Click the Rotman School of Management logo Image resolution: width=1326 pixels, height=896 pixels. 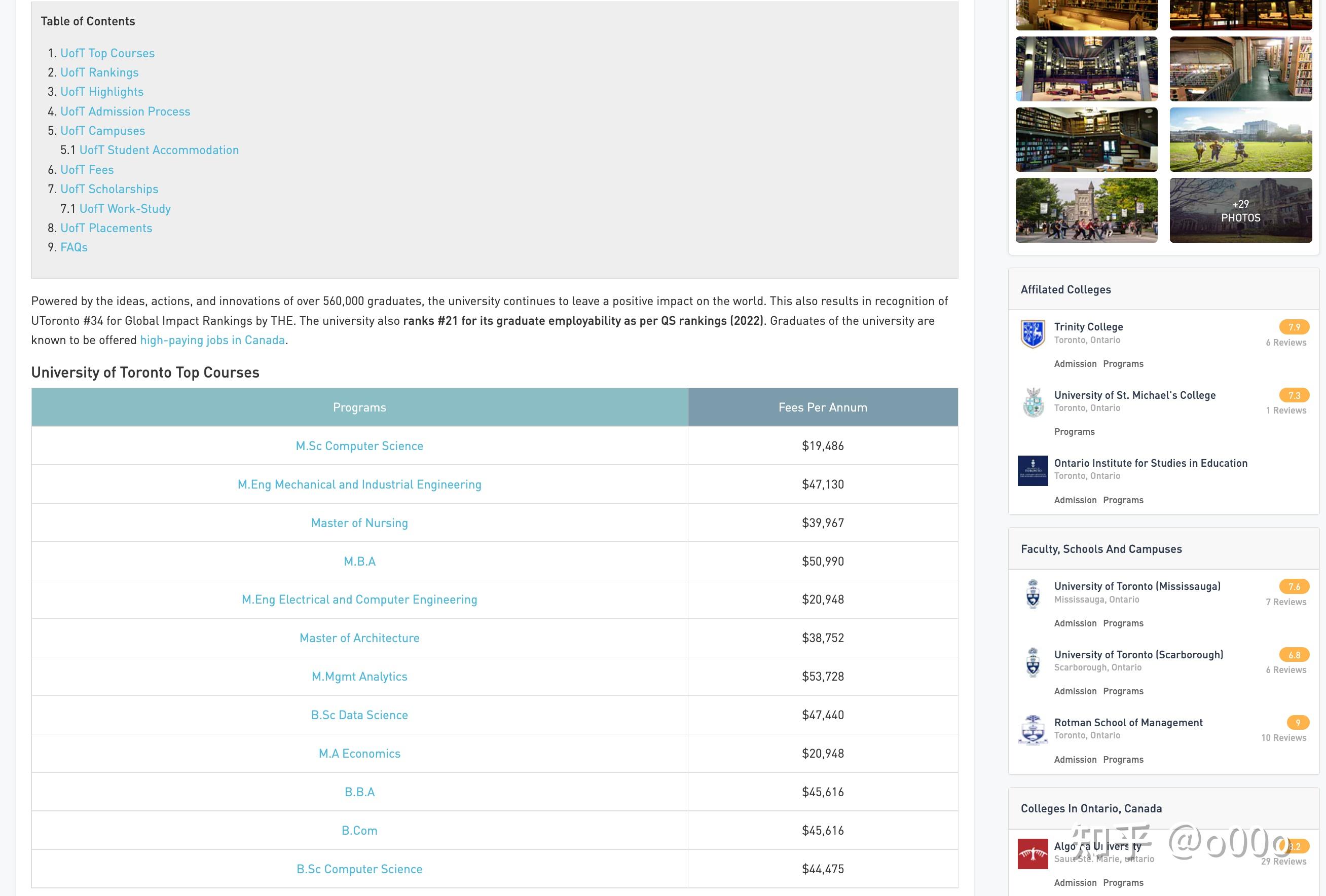[1032, 730]
